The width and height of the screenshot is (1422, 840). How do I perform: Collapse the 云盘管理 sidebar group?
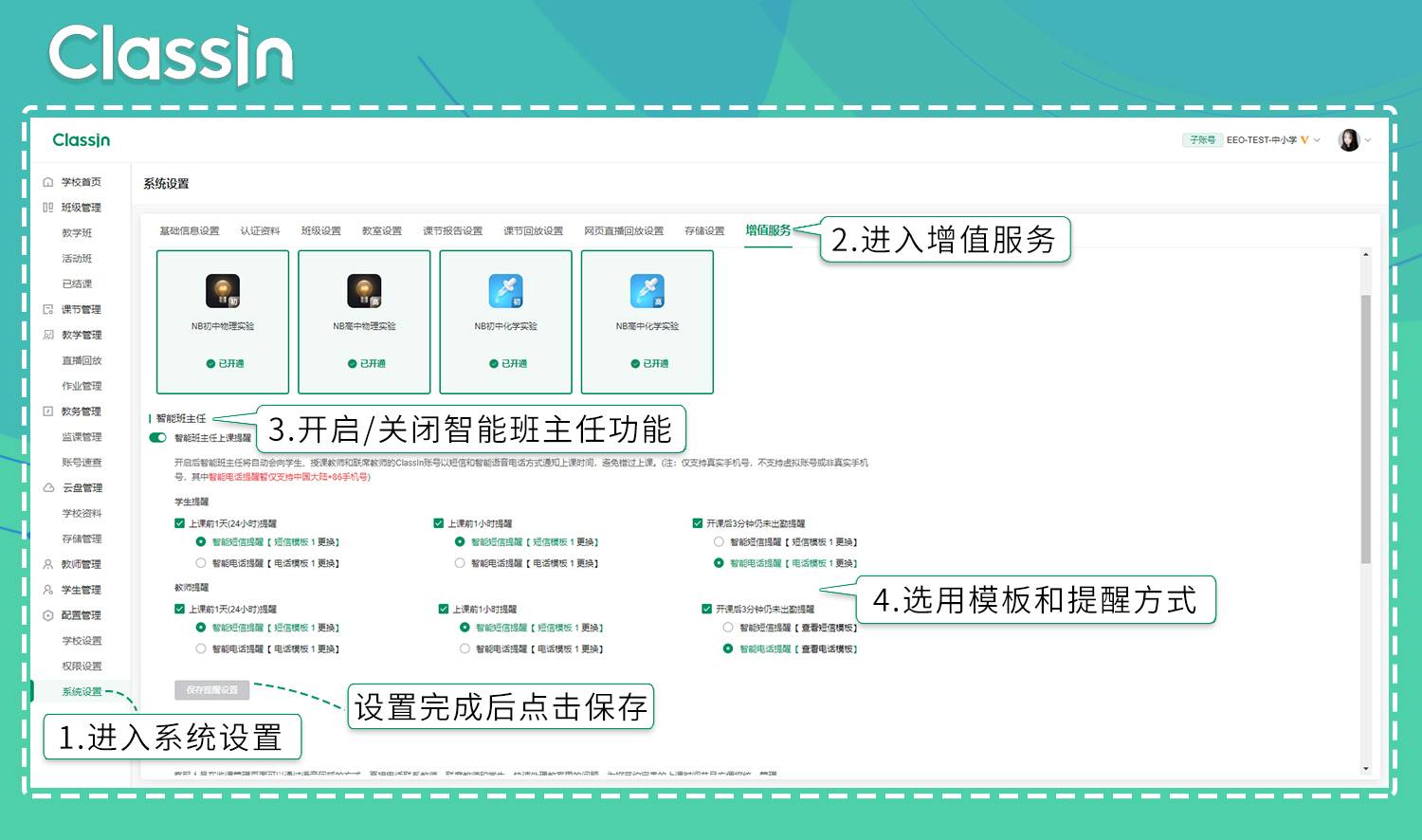click(82, 487)
